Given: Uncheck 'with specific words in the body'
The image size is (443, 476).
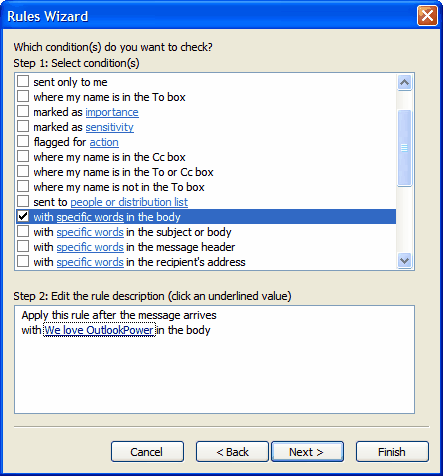Looking at the screenshot, I should coord(23,216).
